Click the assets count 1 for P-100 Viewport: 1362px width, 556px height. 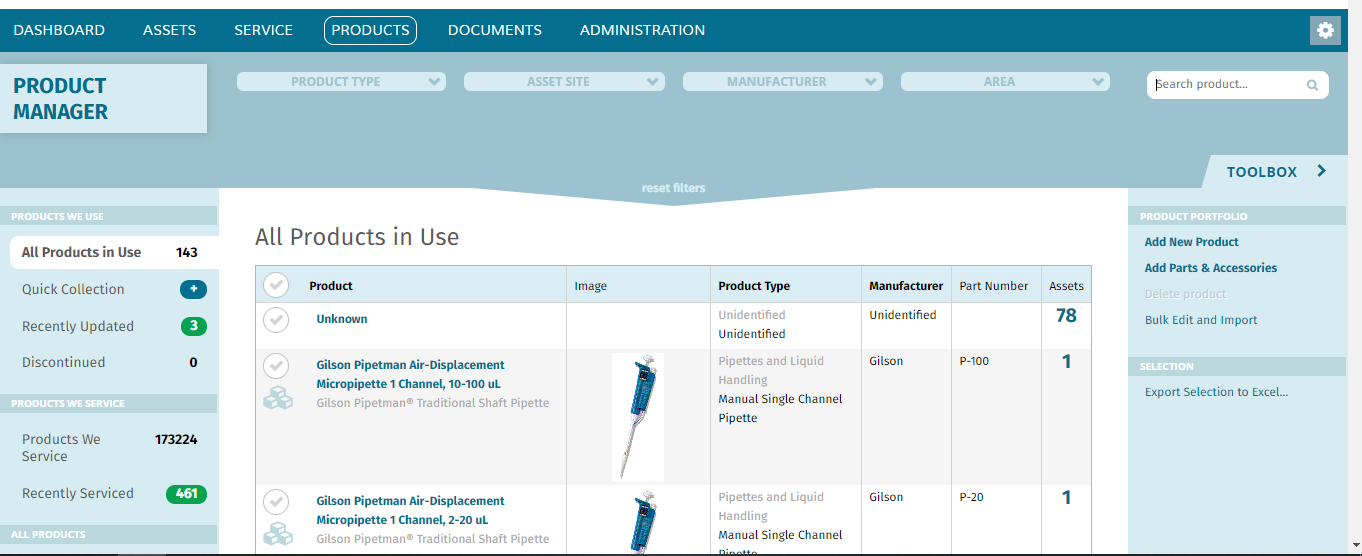point(1066,362)
